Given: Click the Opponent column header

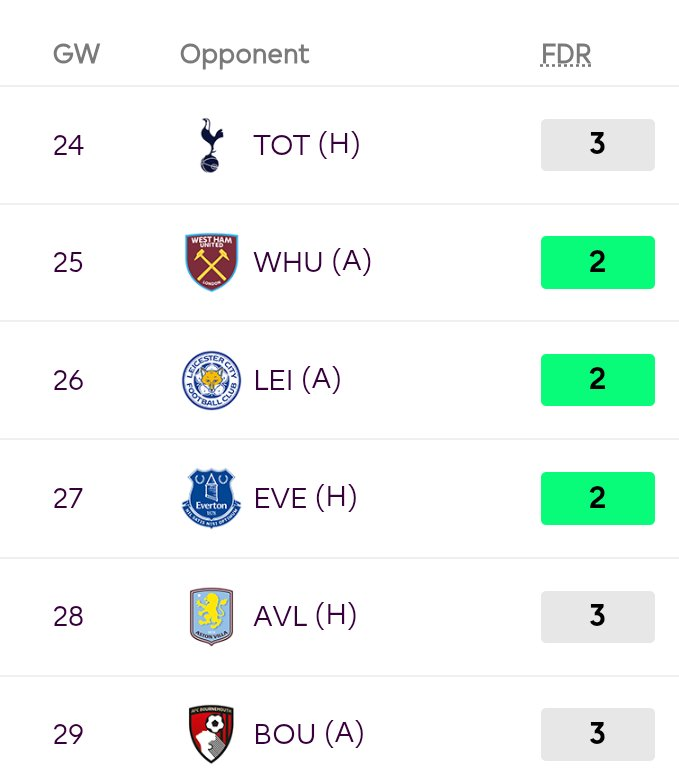Looking at the screenshot, I should pyautogui.click(x=245, y=55).
